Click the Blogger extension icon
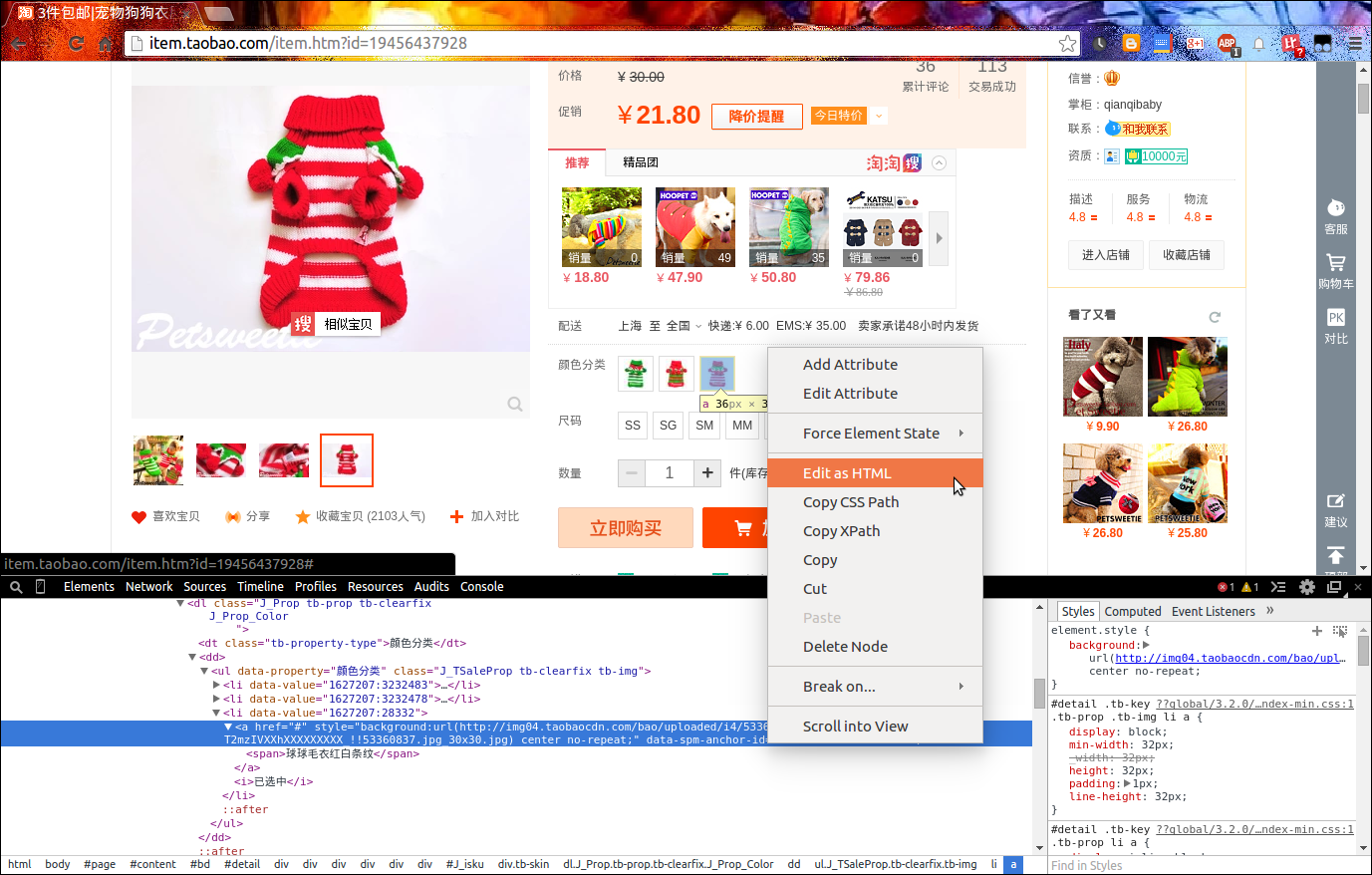The width and height of the screenshot is (1372, 875). [x=1131, y=43]
